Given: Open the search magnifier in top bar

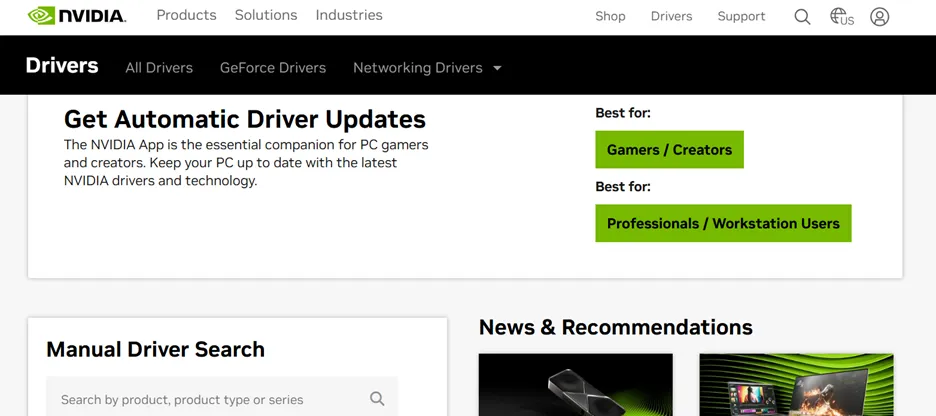Looking at the screenshot, I should coord(802,17).
